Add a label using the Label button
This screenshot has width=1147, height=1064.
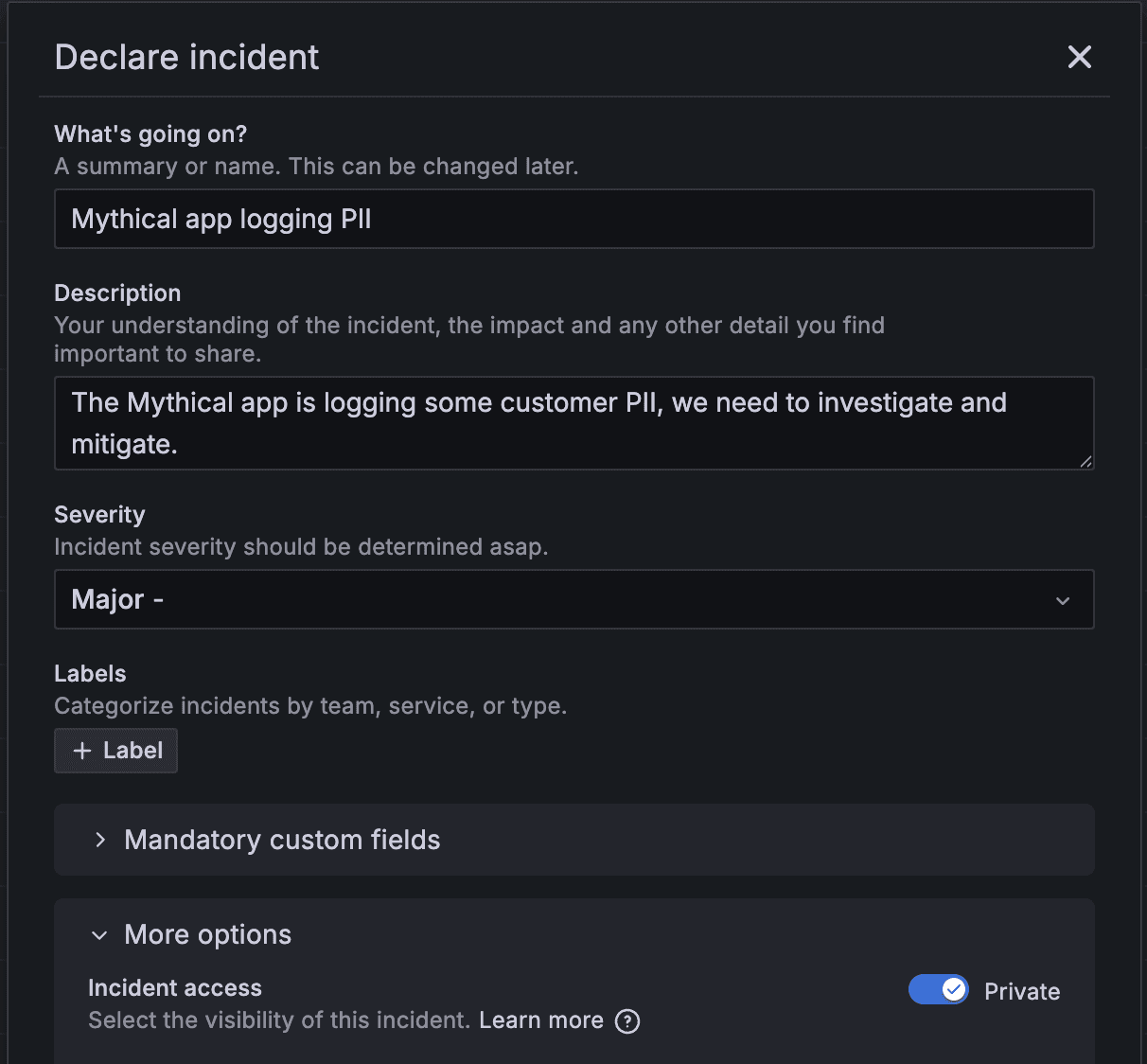115,750
